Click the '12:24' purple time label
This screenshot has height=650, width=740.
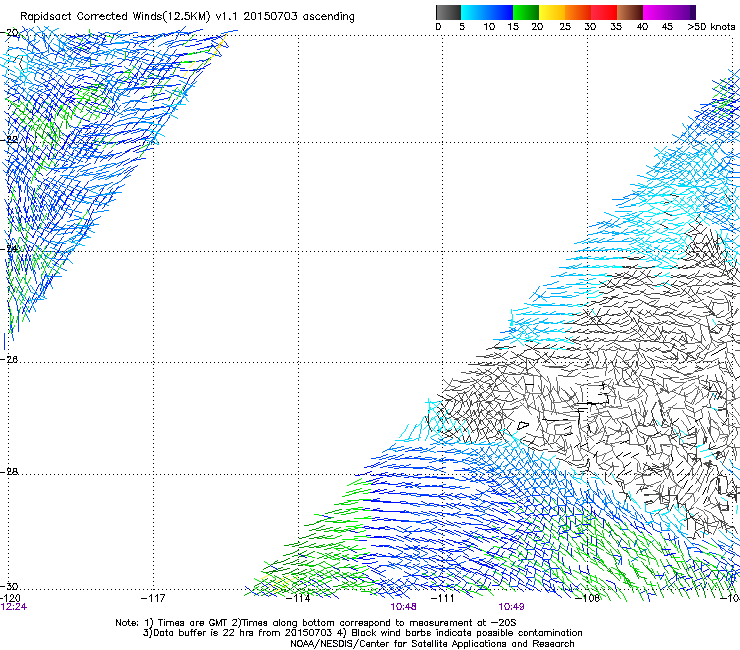click(x=14, y=607)
